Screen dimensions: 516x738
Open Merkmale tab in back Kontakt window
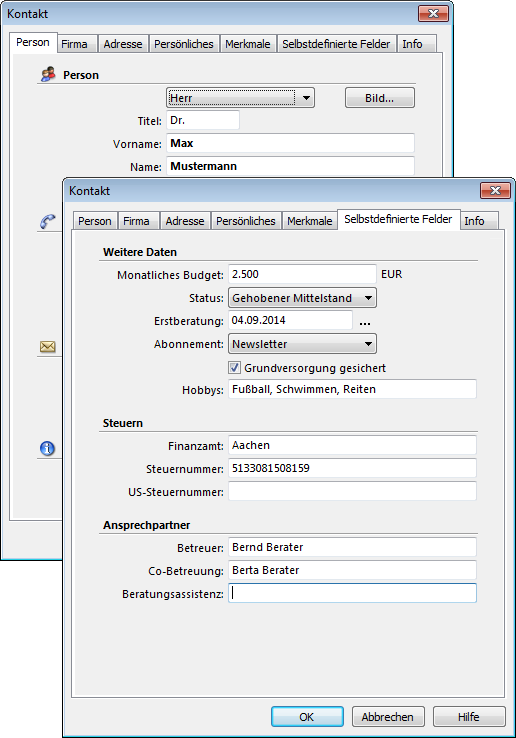click(248, 44)
